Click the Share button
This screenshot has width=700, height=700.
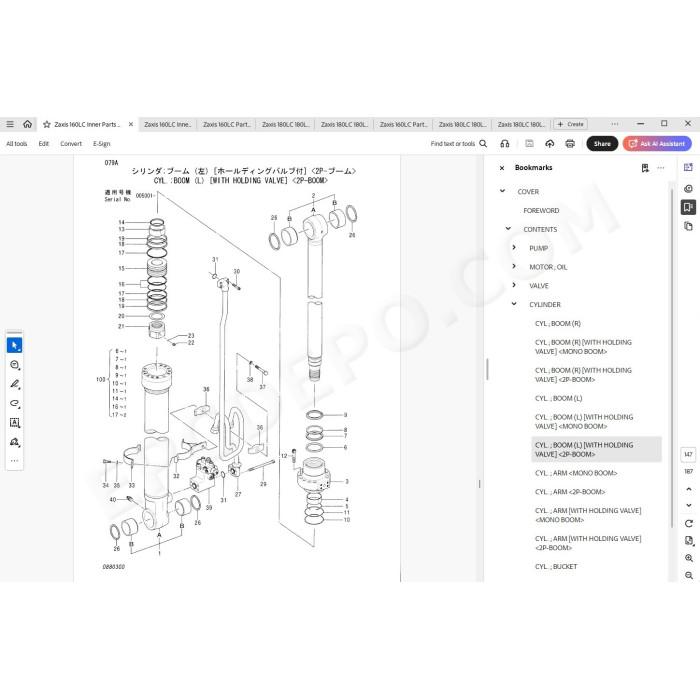pos(602,144)
